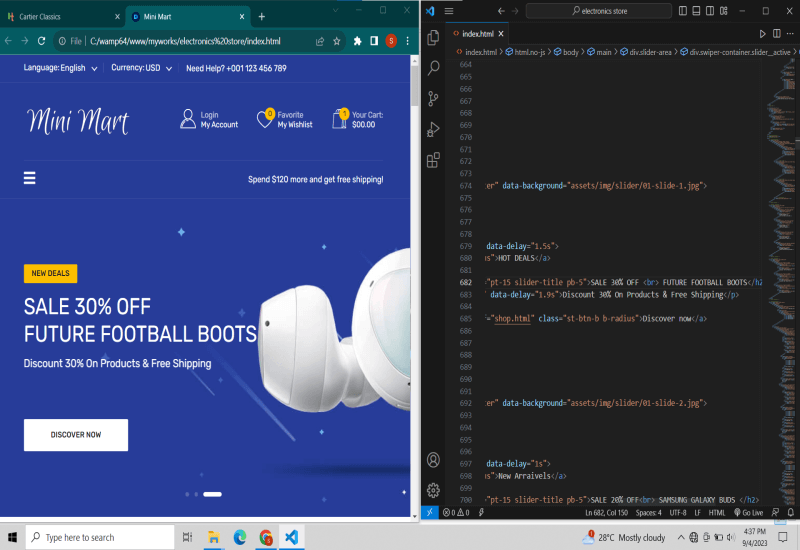Screen dimensions: 800x550
Task: Bookmark this page with the star icon
Action: [x=337, y=42]
